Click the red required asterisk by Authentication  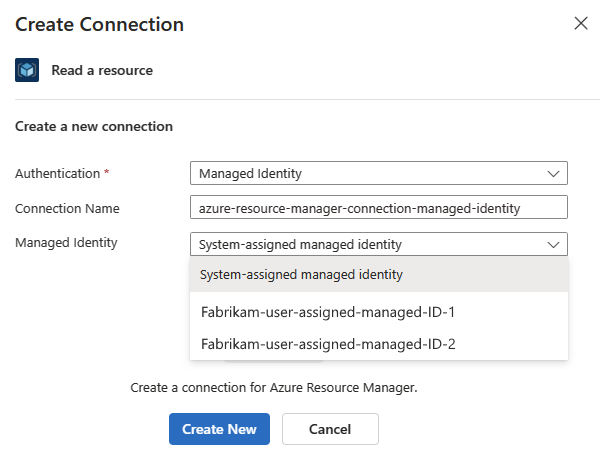[x=107, y=173]
